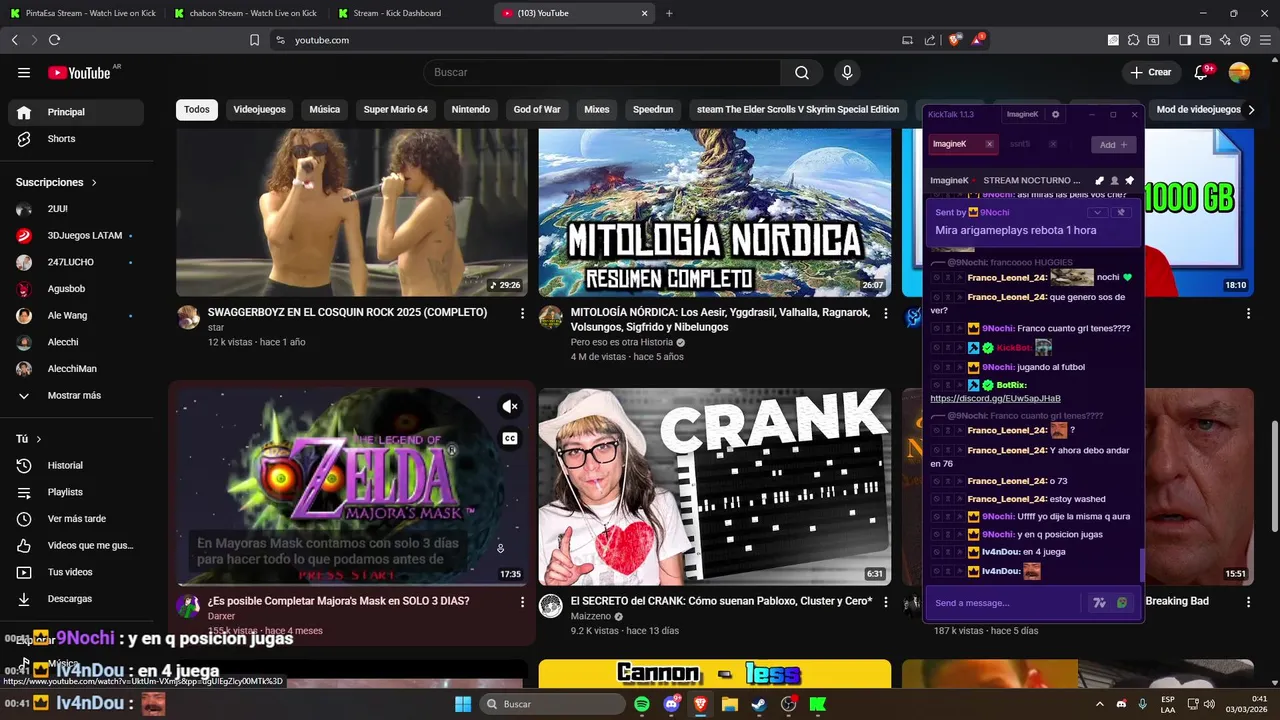Open Historial in the sidebar

[x=76, y=465]
